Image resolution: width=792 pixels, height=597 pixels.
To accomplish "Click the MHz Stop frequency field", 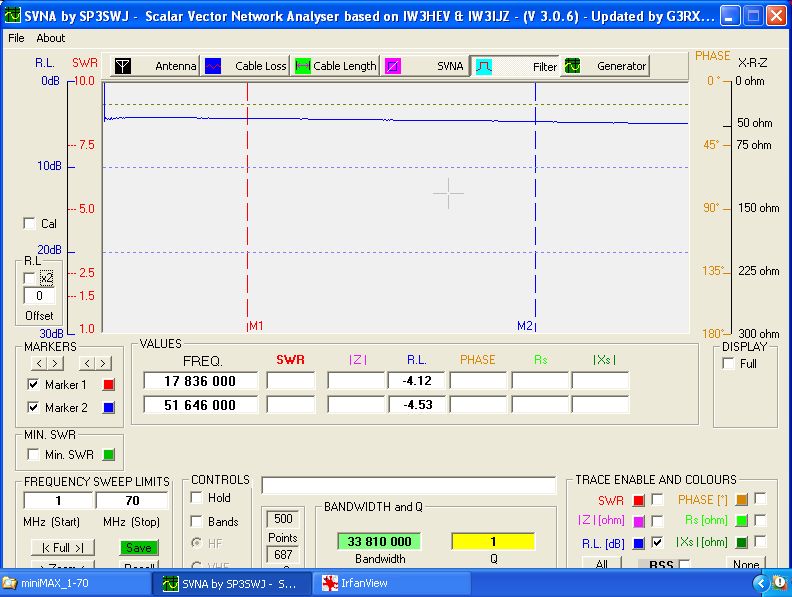I will [132, 500].
